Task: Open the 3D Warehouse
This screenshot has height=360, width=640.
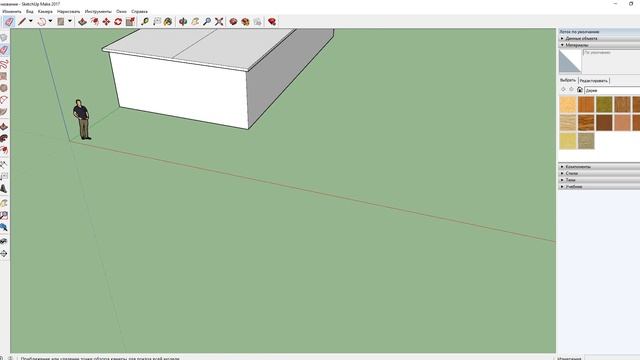Action: [233, 22]
